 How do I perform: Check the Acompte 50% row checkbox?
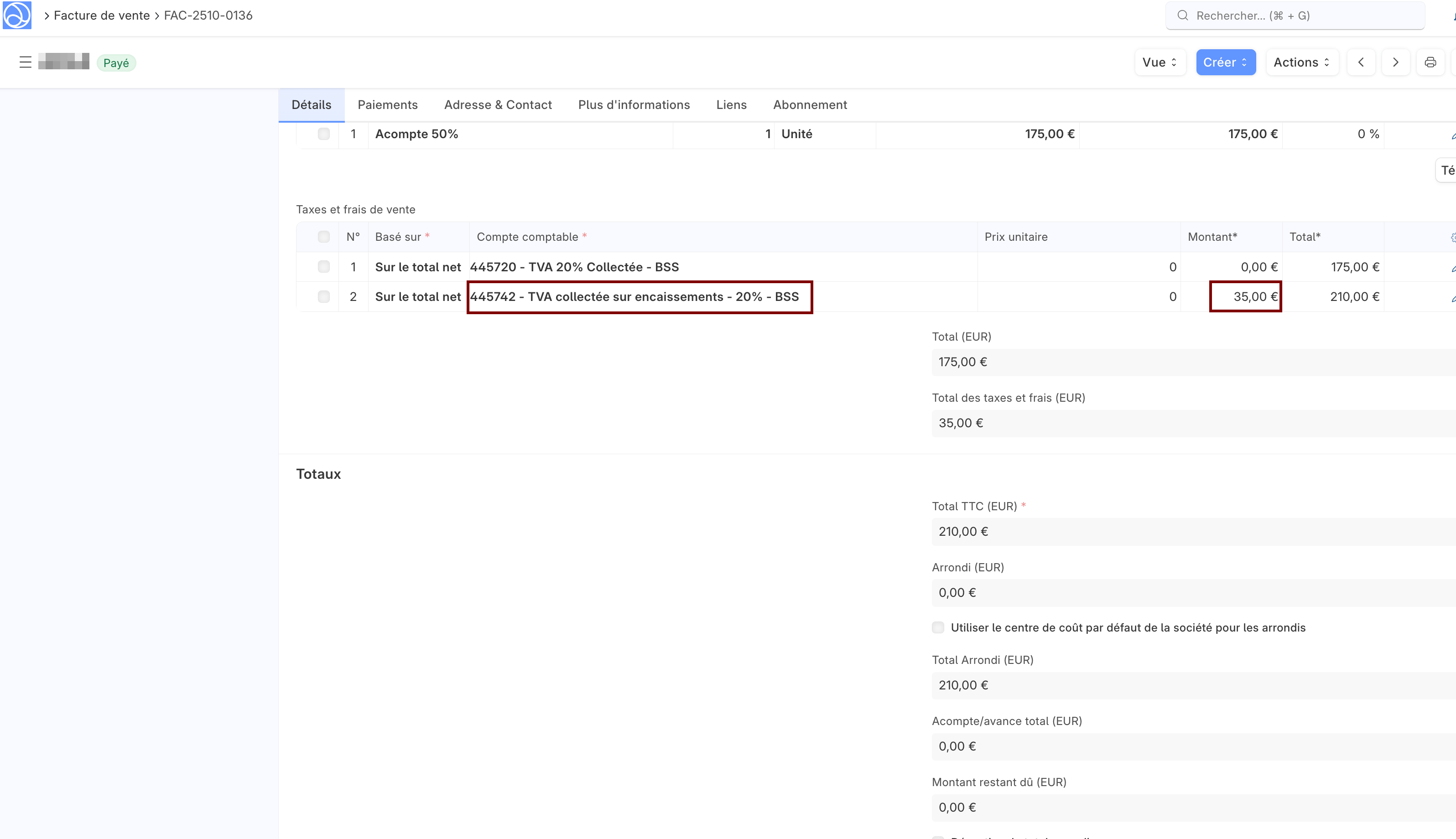324,134
